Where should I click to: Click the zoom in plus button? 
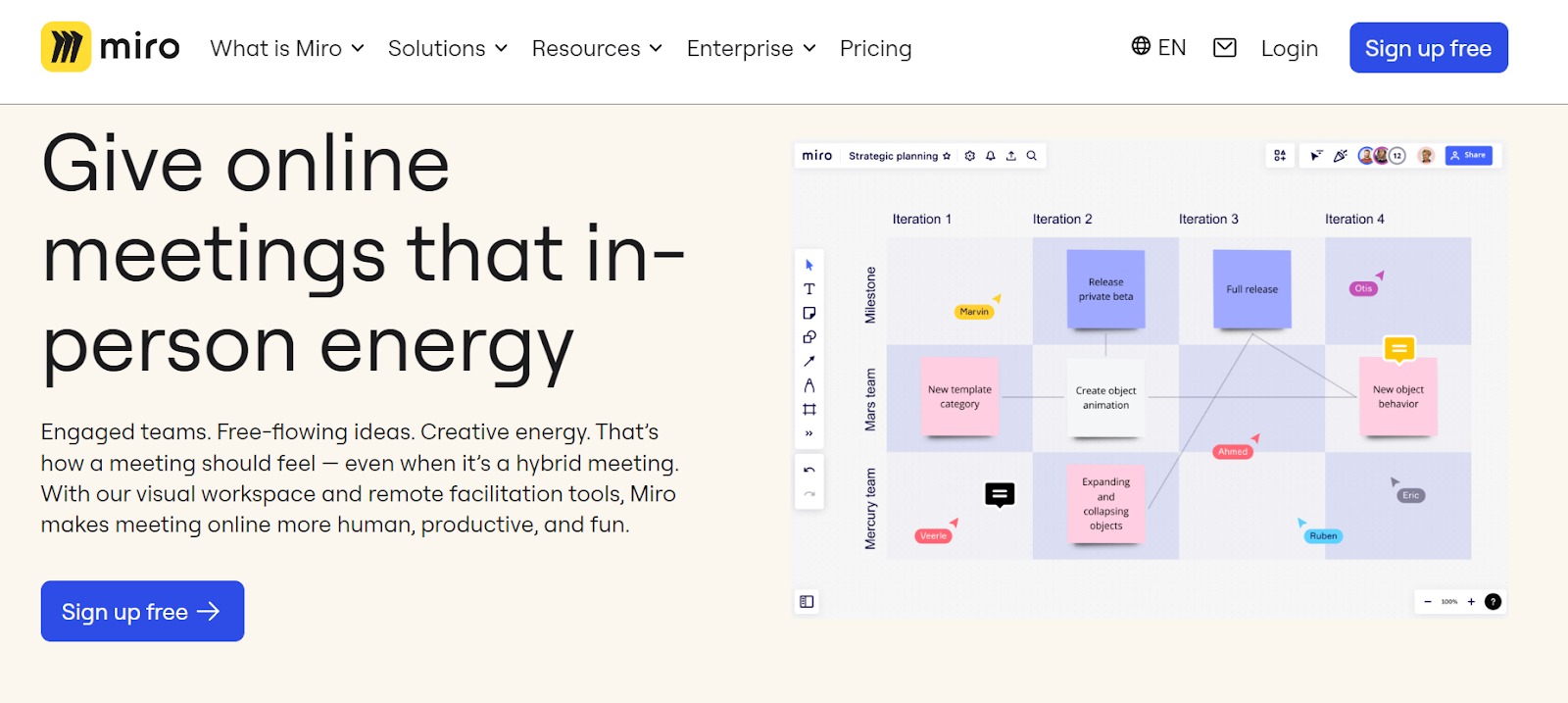pyautogui.click(x=1471, y=602)
